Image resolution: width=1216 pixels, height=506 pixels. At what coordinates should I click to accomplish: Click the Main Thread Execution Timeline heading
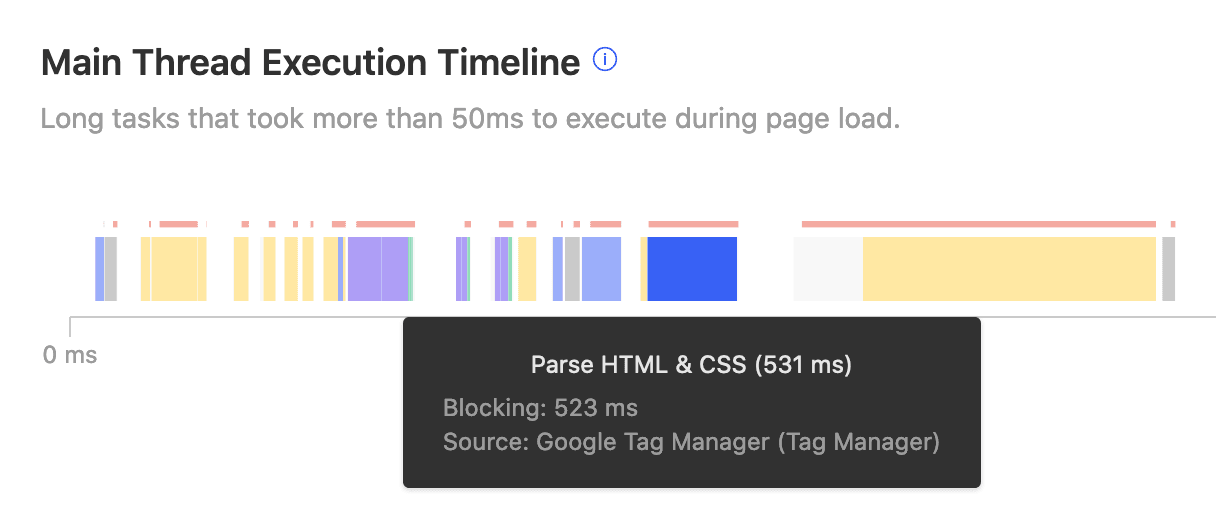coord(310,63)
